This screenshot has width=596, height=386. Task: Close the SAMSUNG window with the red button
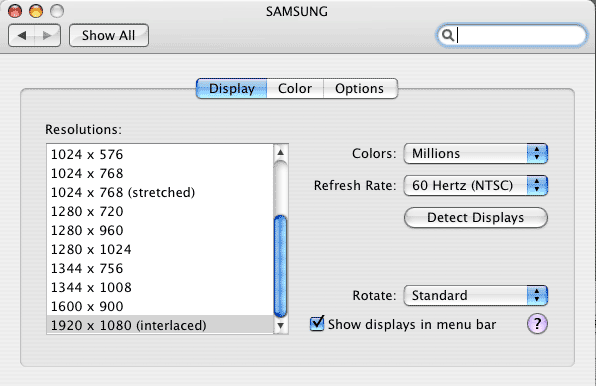click(15, 11)
